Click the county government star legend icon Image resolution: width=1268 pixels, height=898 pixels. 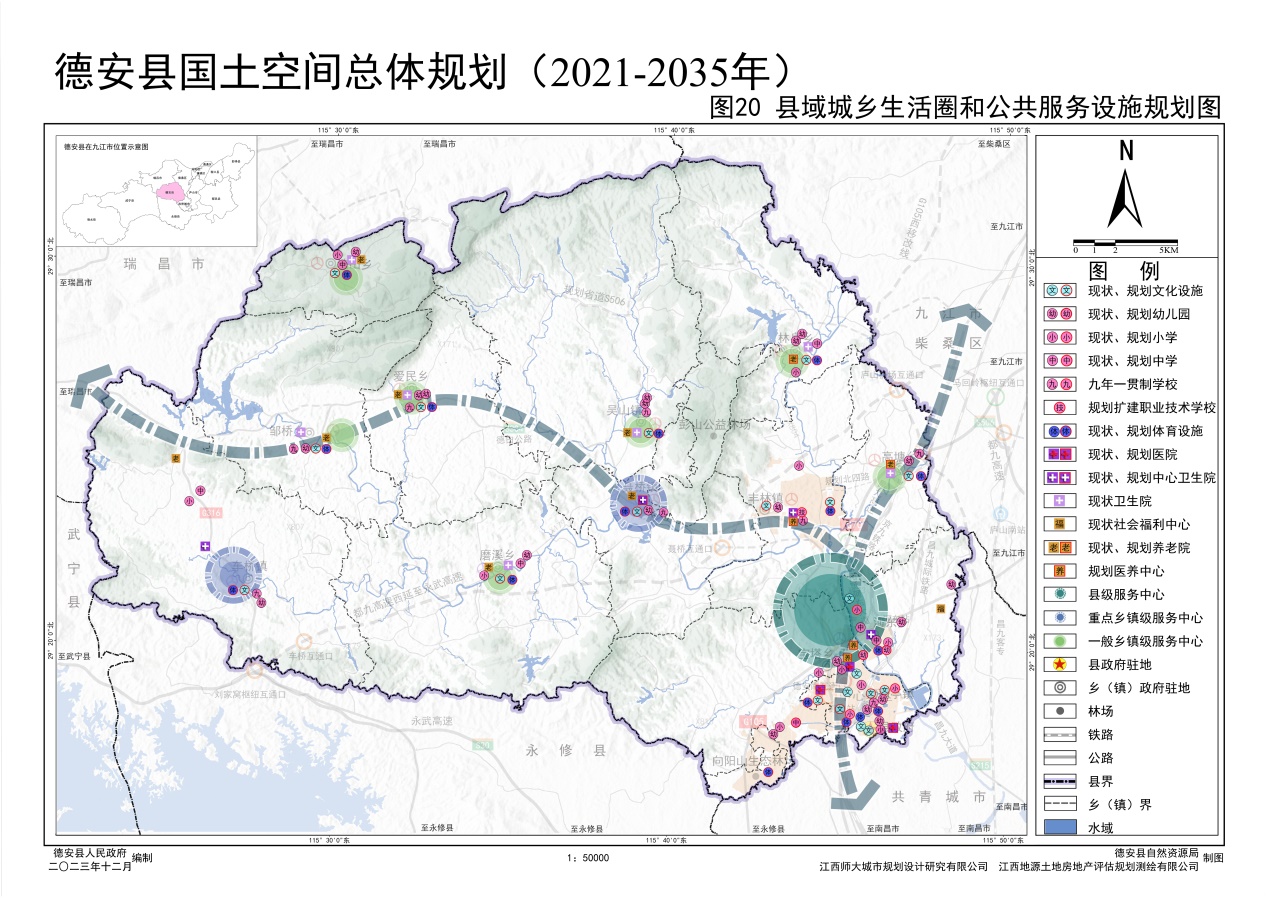[x=1059, y=665]
